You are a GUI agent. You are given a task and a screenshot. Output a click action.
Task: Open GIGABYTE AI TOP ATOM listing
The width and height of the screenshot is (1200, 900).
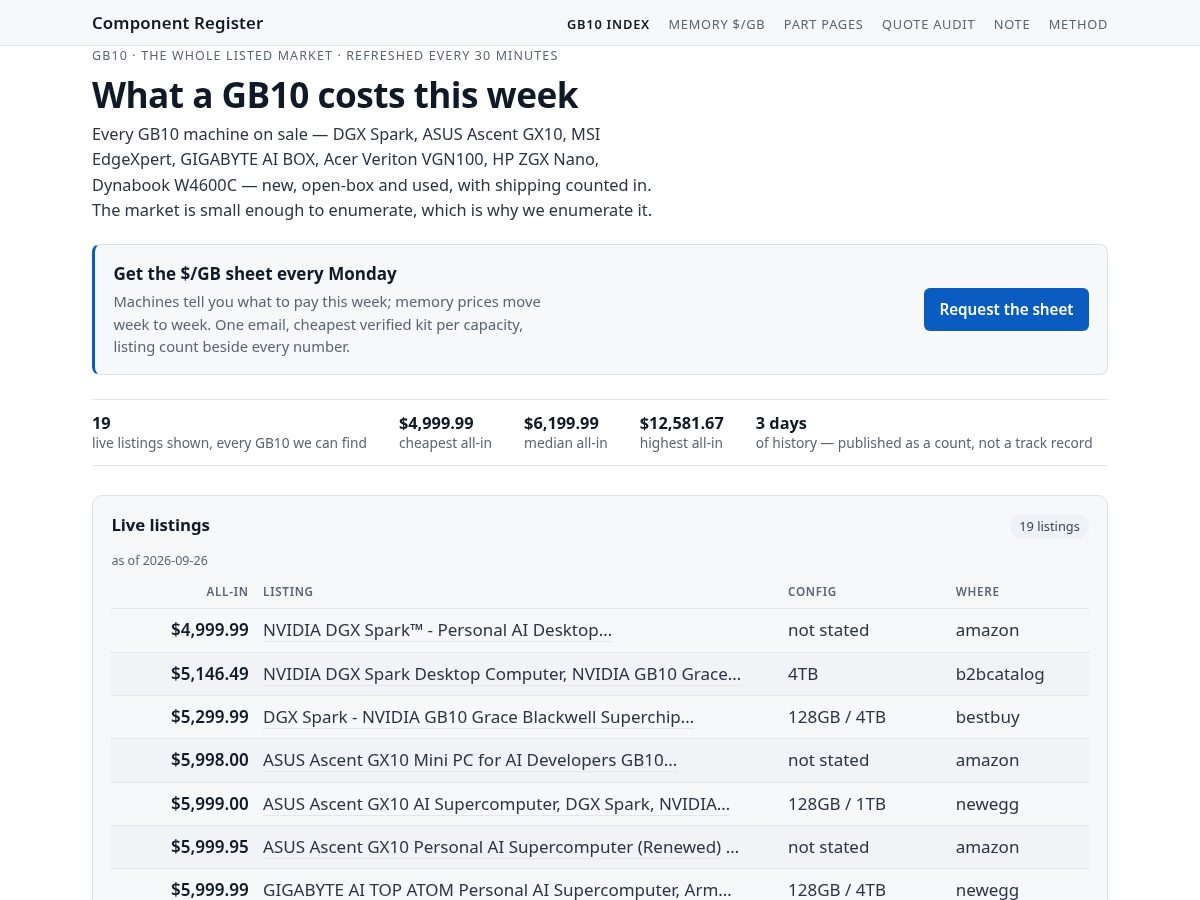pyautogui.click(x=497, y=890)
